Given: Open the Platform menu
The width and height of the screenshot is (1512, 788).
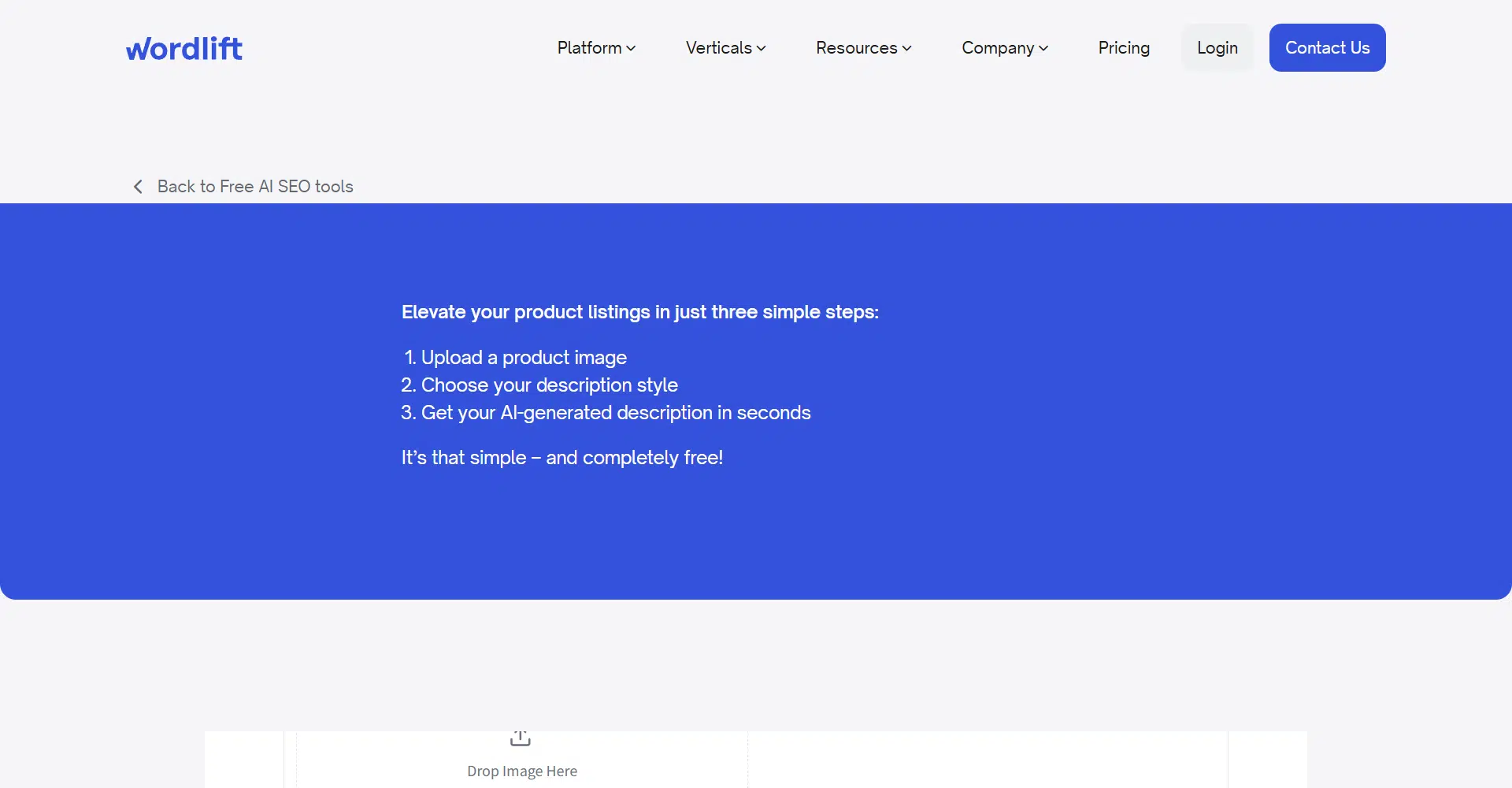Looking at the screenshot, I should point(590,48).
